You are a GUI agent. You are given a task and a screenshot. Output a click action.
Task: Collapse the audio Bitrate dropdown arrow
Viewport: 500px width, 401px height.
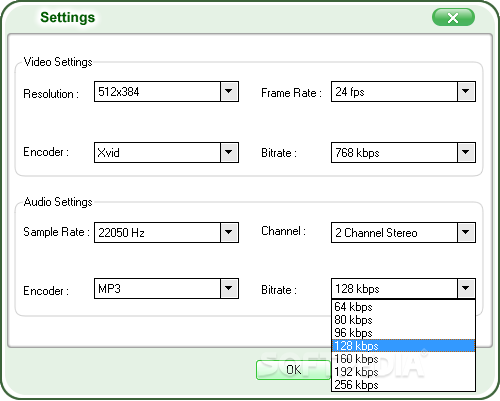[x=466, y=288]
